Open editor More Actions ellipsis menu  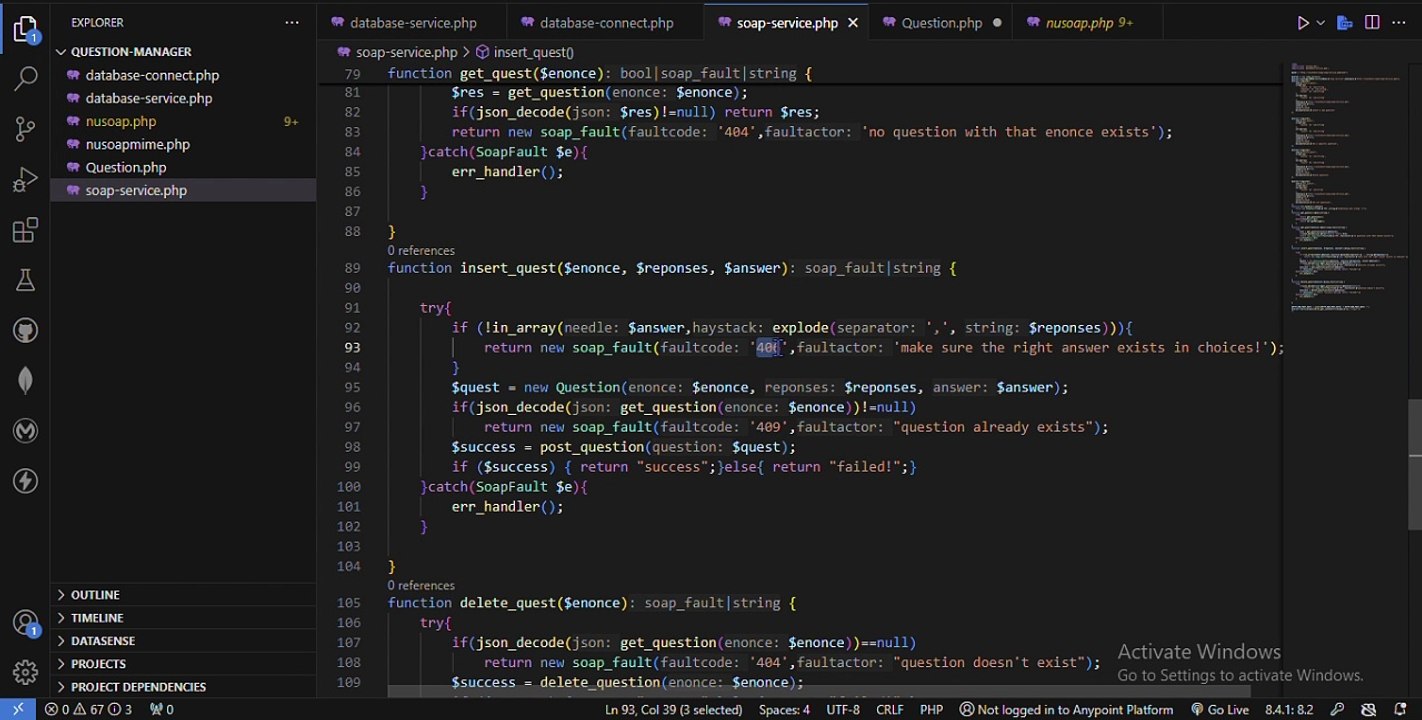pos(1399,22)
